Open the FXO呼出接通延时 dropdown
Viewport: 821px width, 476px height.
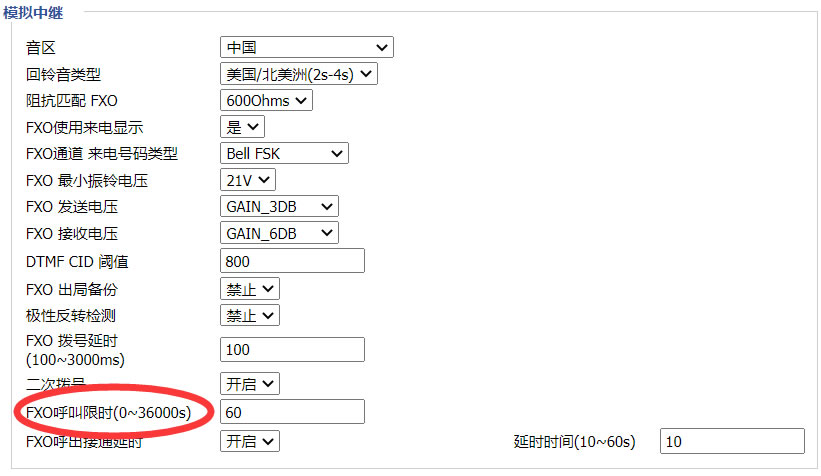[x=249, y=441]
